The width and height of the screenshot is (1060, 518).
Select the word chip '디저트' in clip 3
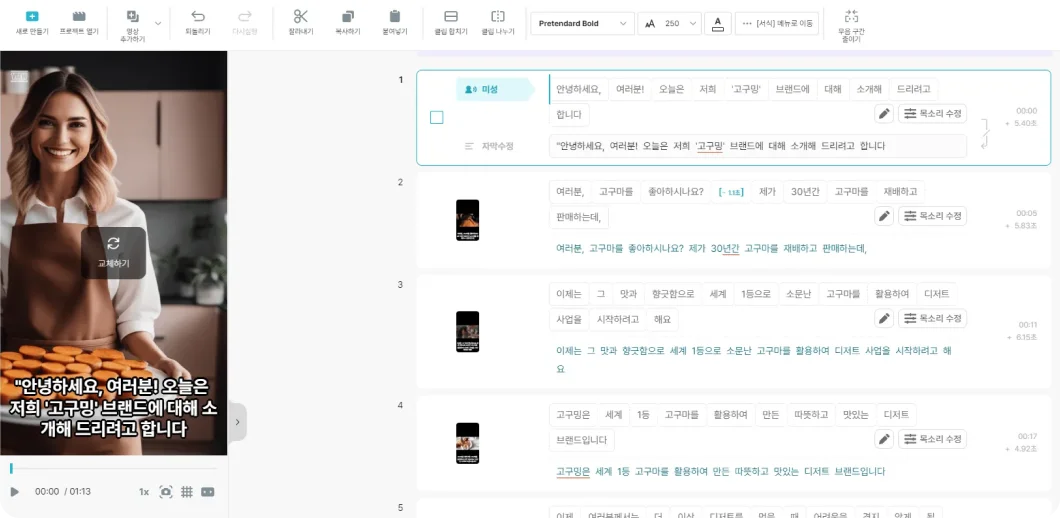tap(936, 294)
